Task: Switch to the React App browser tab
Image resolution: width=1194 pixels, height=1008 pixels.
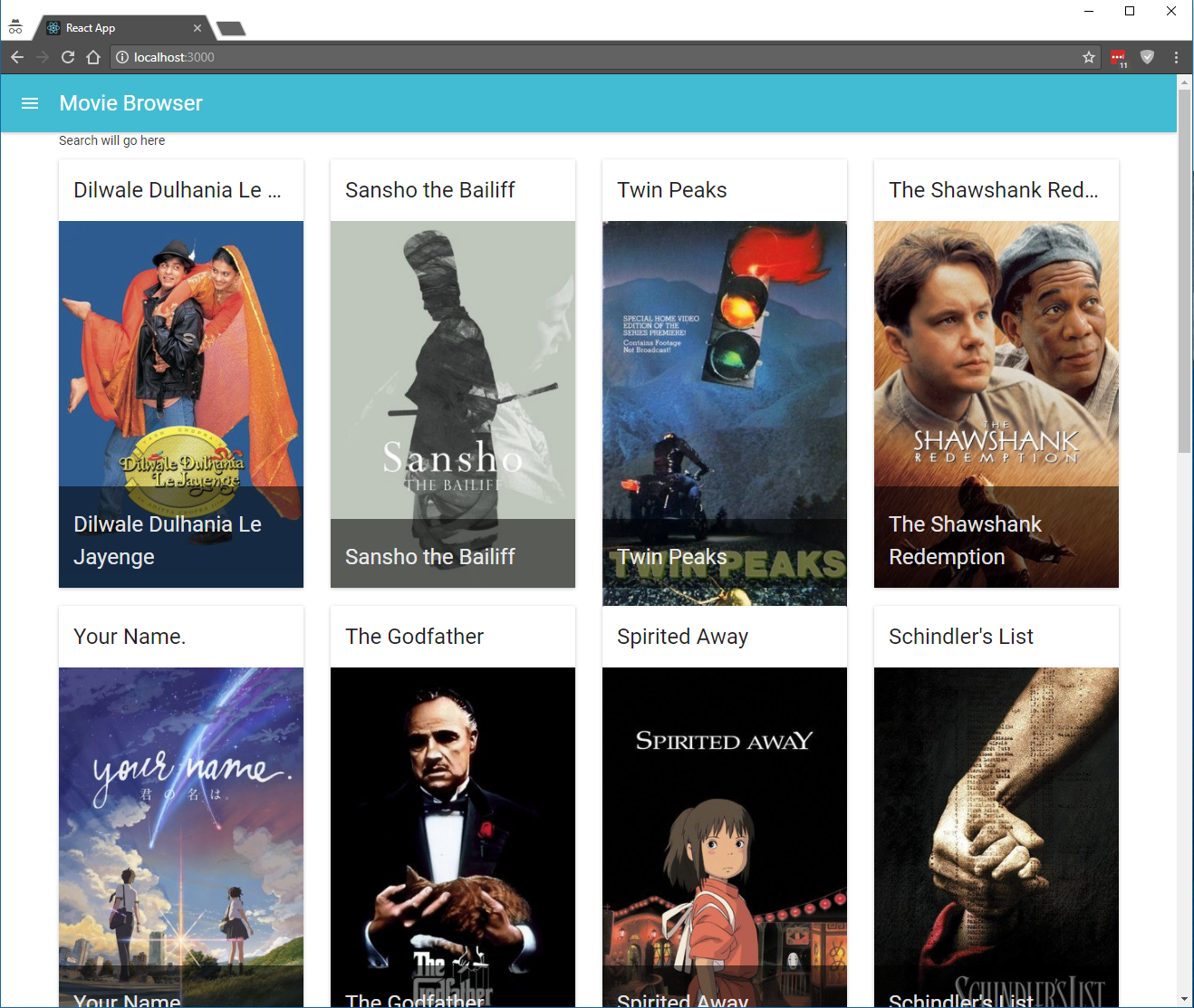Action: click(x=109, y=27)
